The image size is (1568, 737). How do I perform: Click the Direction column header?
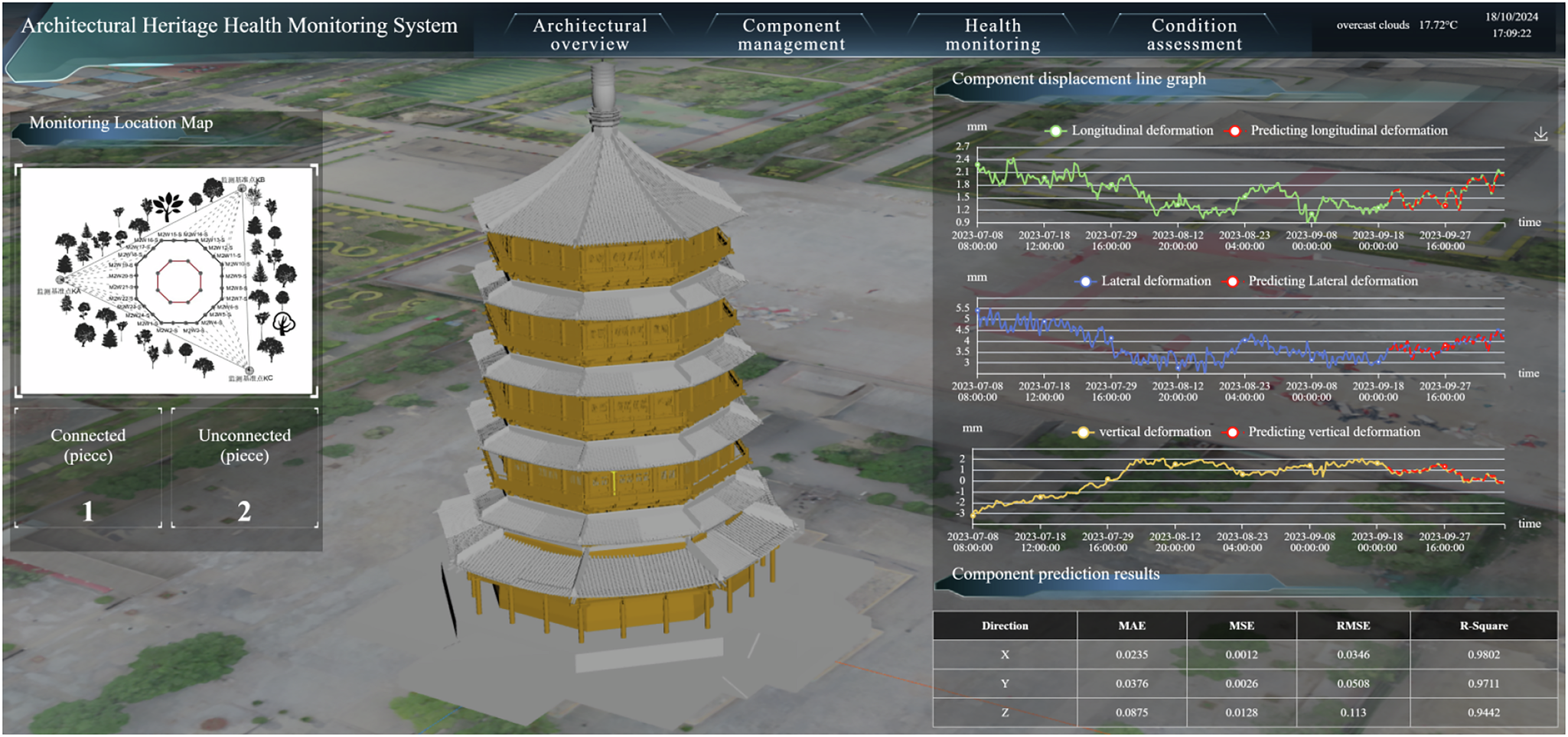click(1005, 626)
